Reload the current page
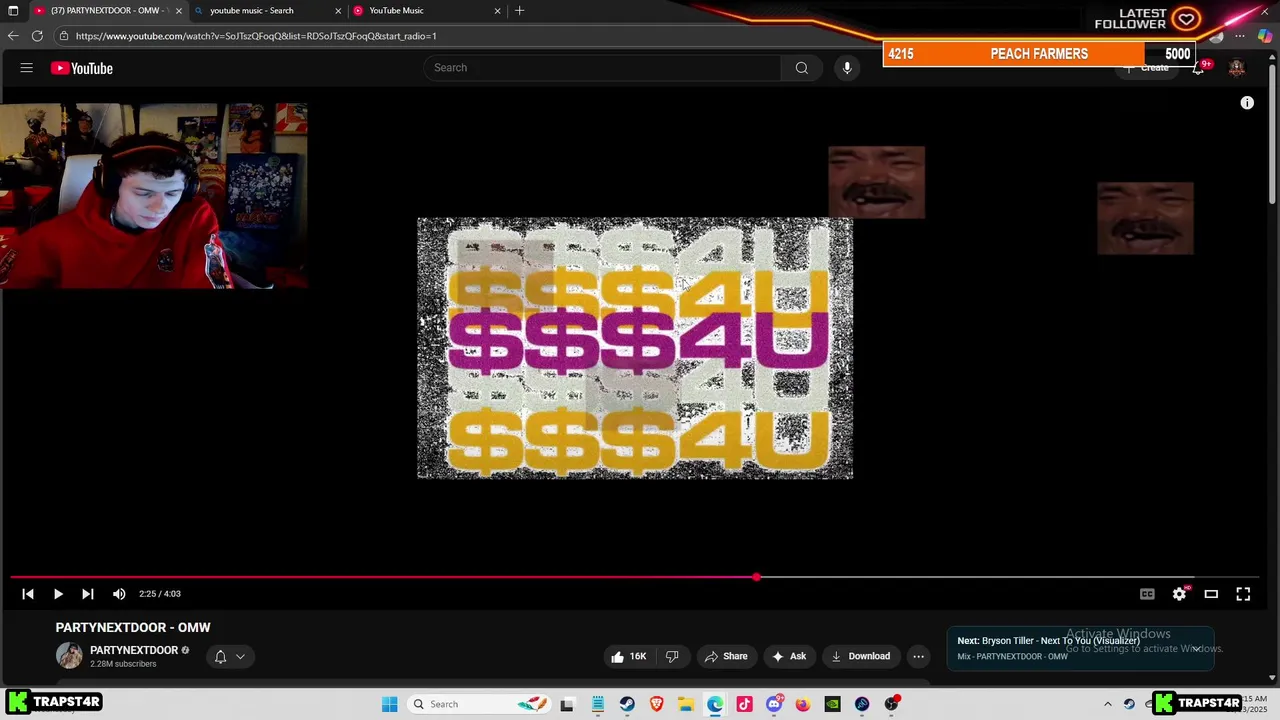 [37, 36]
